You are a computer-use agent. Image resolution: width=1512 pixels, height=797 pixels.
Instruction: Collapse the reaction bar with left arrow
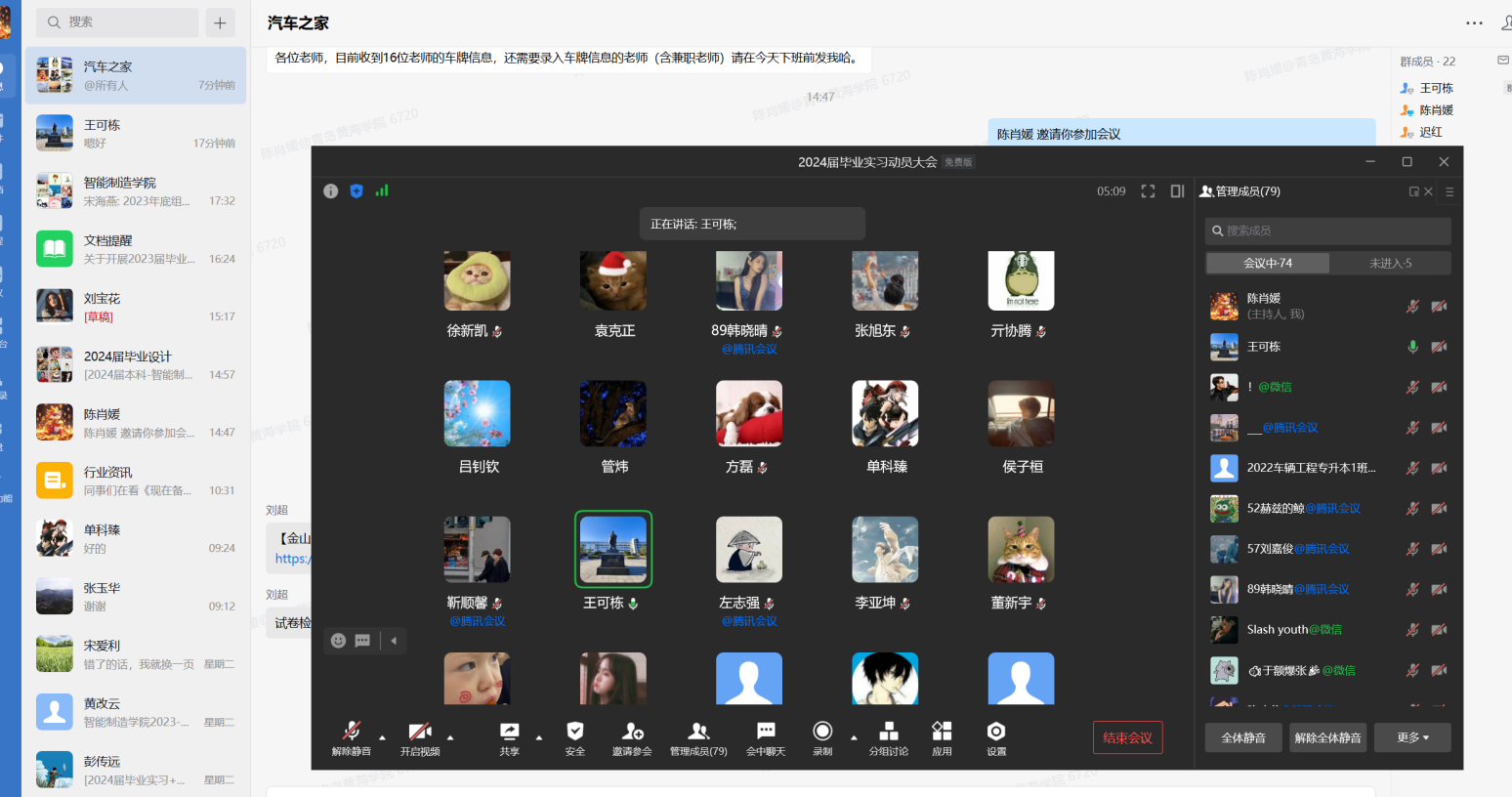[394, 641]
